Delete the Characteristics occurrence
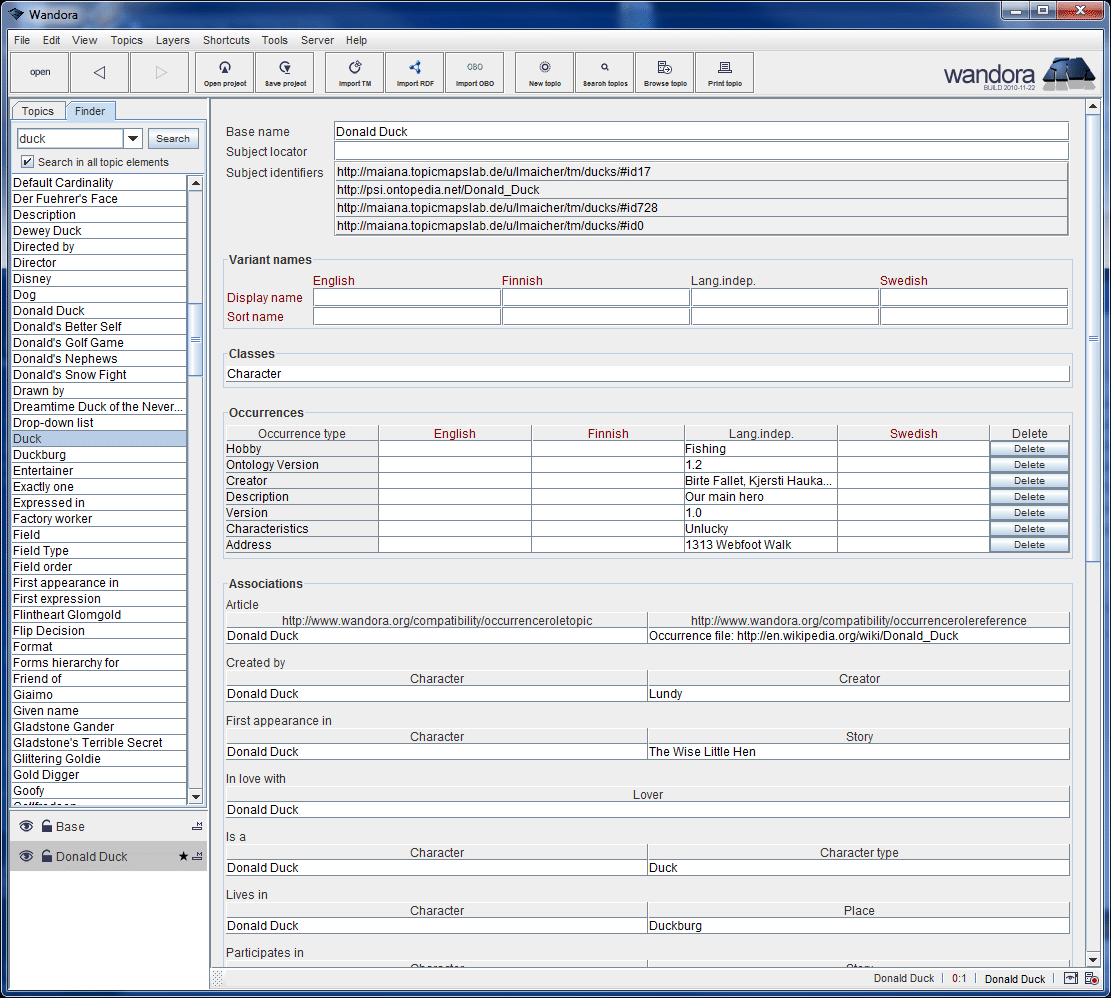 (x=1029, y=528)
